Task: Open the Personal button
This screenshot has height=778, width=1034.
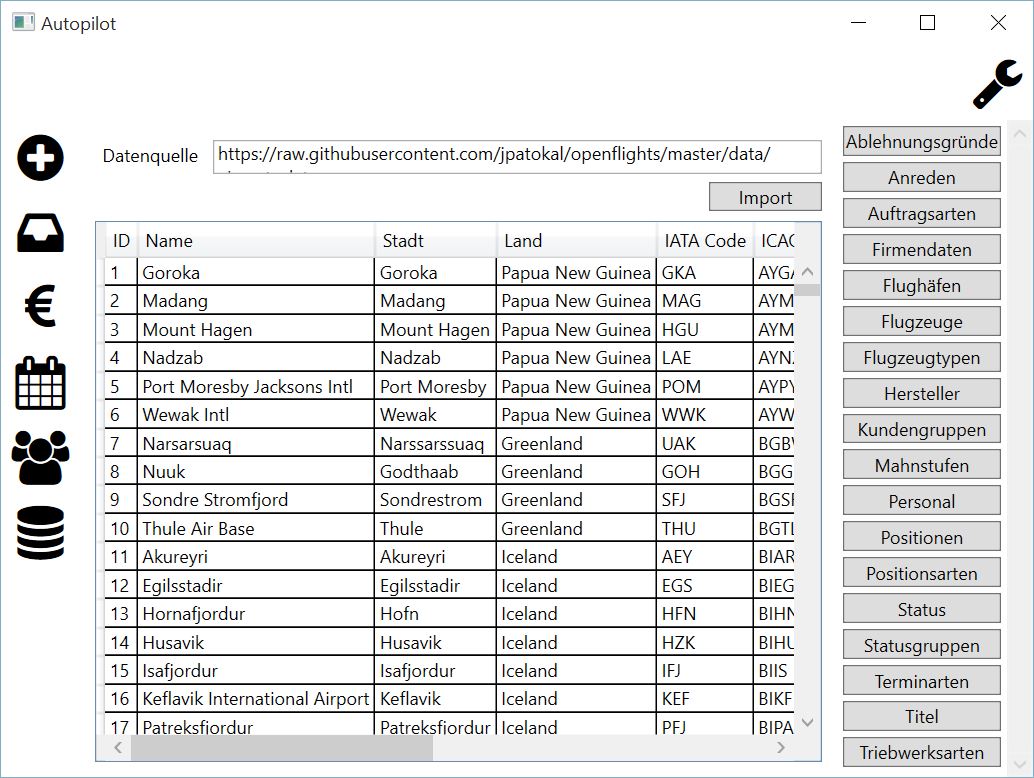Action: coord(921,501)
